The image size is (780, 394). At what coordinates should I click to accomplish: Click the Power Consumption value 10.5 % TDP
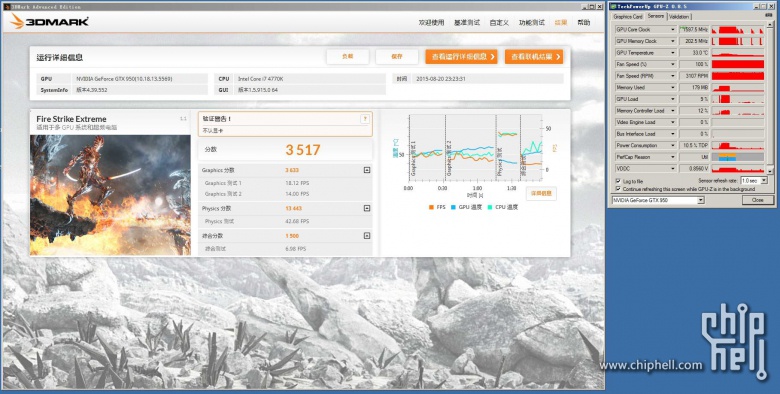point(694,145)
